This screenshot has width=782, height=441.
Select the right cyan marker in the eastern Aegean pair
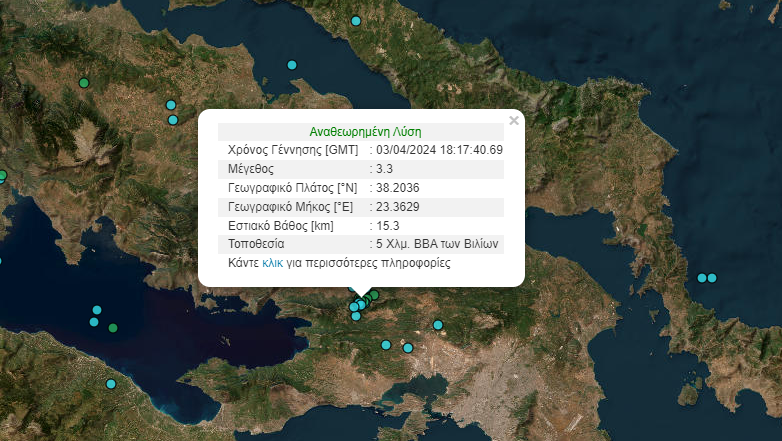[712, 278]
